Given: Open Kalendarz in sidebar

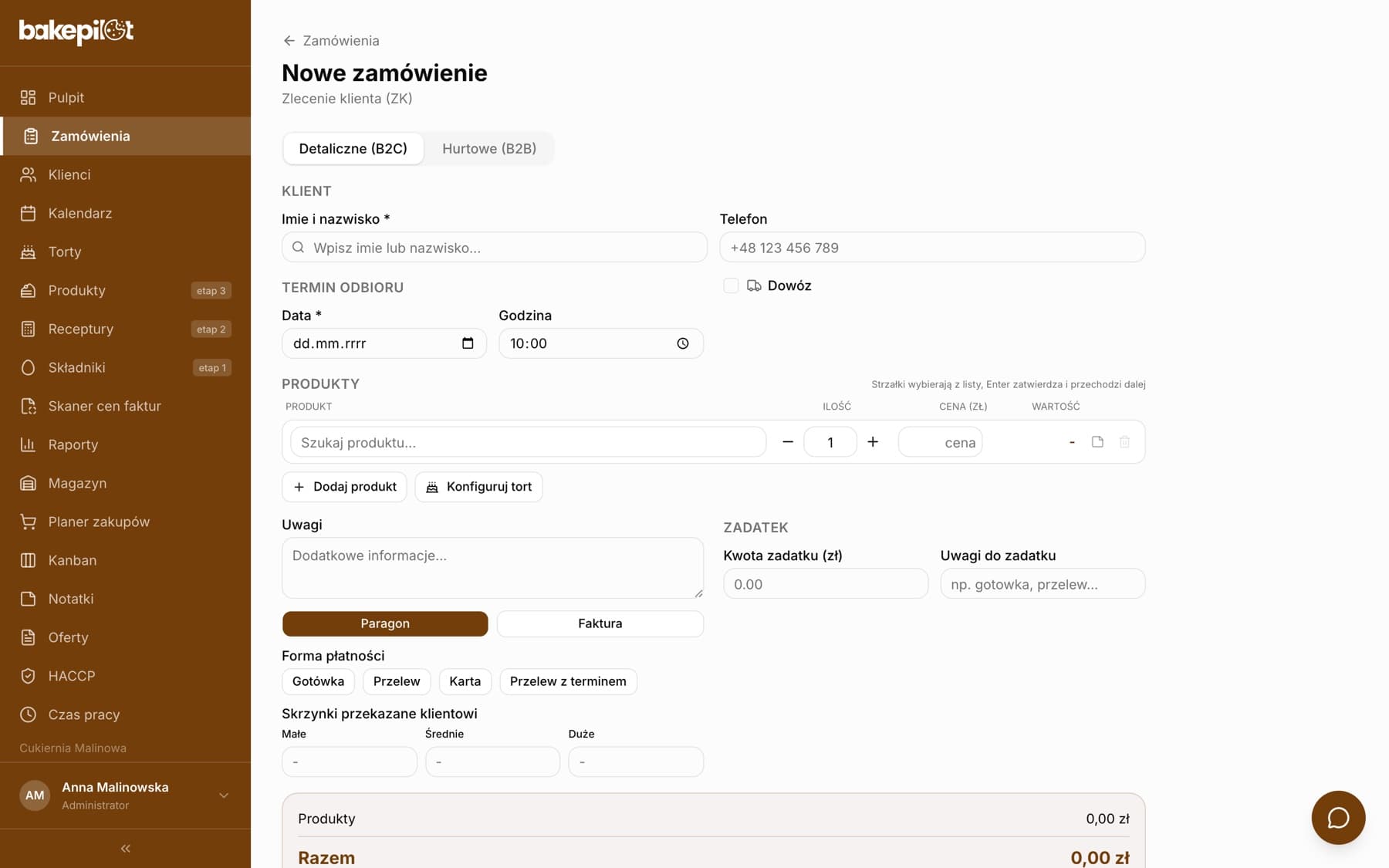Looking at the screenshot, I should [126, 213].
